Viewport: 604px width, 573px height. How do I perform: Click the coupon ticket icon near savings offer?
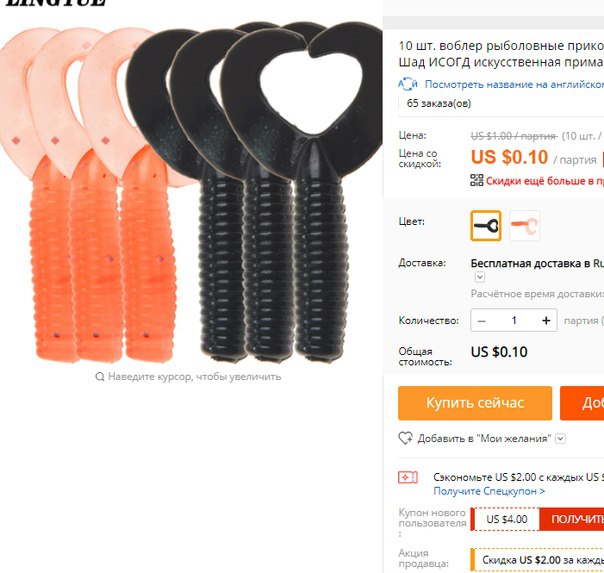click(x=408, y=478)
